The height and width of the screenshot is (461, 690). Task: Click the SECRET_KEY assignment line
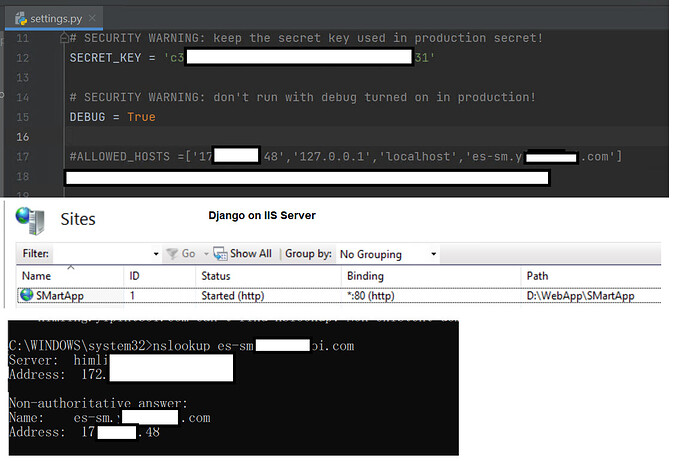pyautogui.click(x=252, y=58)
